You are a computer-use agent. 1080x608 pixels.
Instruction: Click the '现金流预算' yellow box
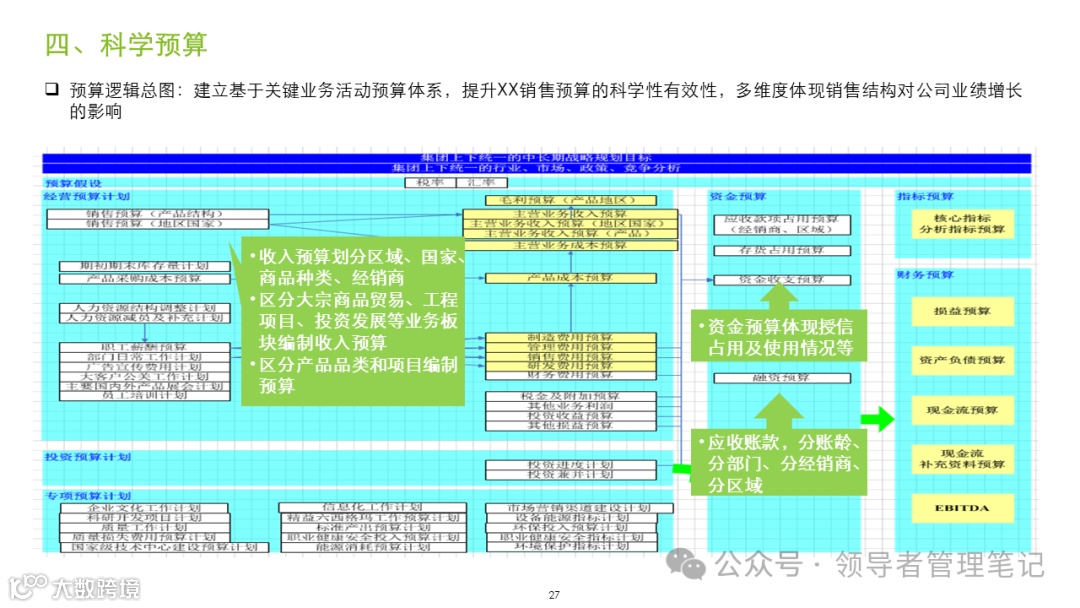click(x=962, y=410)
